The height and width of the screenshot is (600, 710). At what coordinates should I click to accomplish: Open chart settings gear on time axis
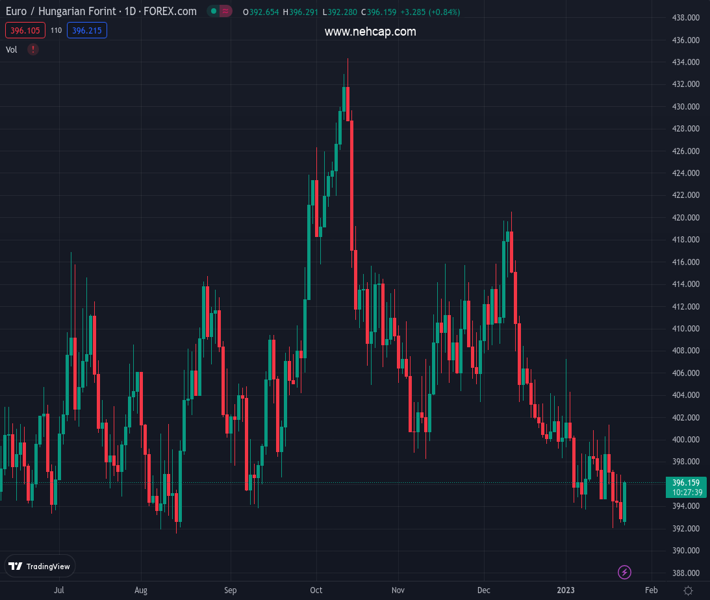[688, 591]
